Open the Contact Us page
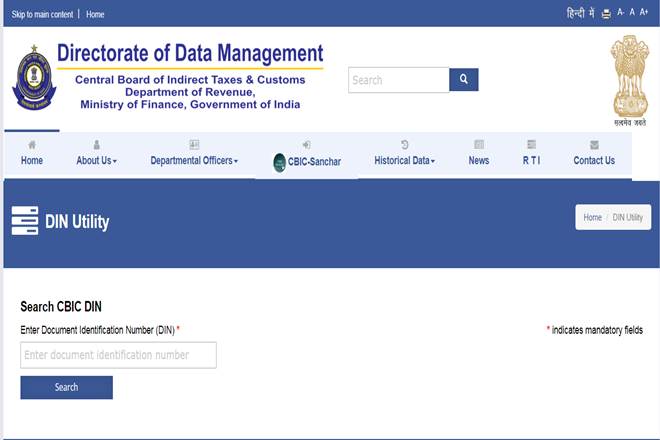 [594, 160]
